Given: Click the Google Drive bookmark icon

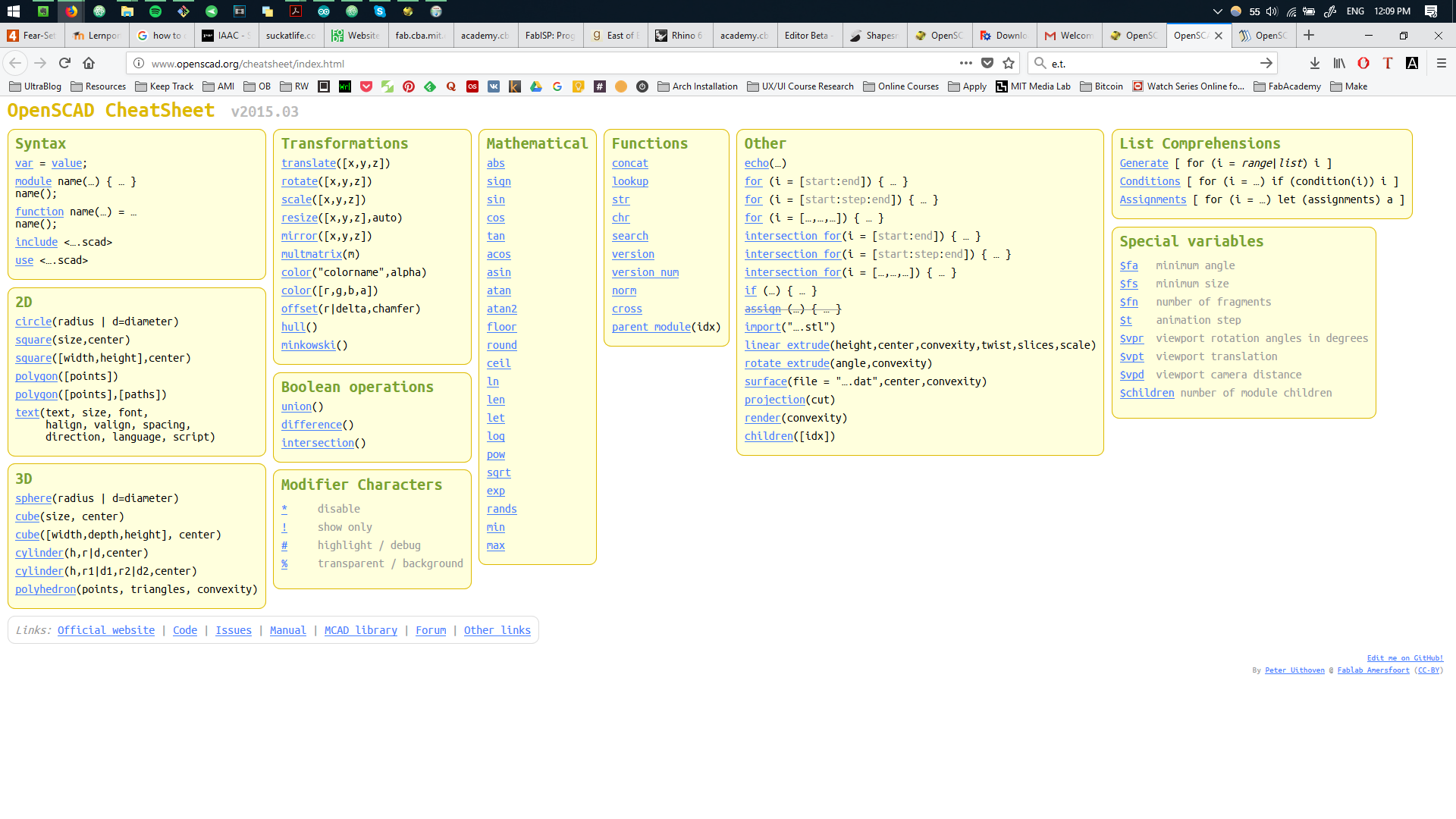Looking at the screenshot, I should click(536, 86).
